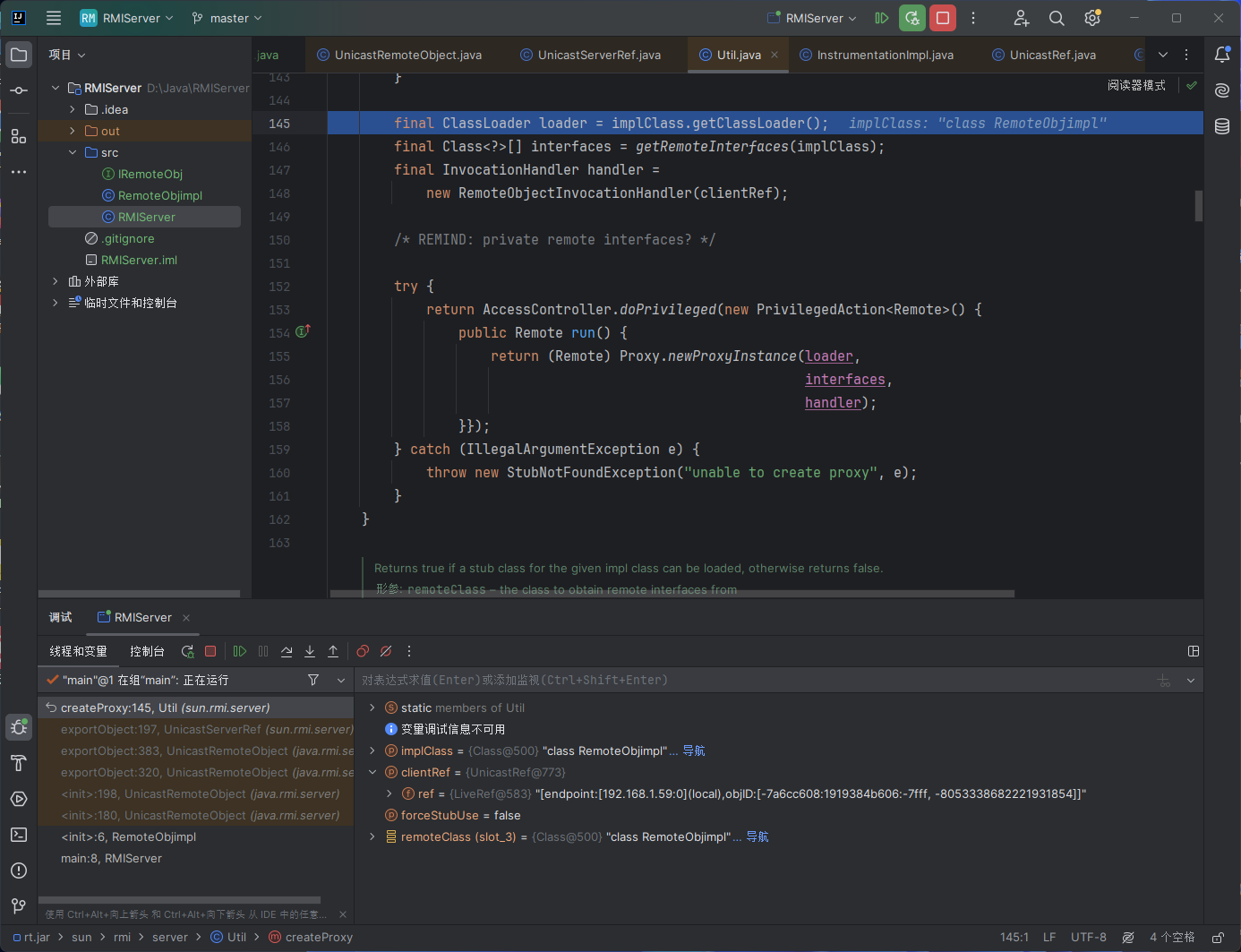
Task: Open thread selector dropdown arrow
Action: click(341, 680)
